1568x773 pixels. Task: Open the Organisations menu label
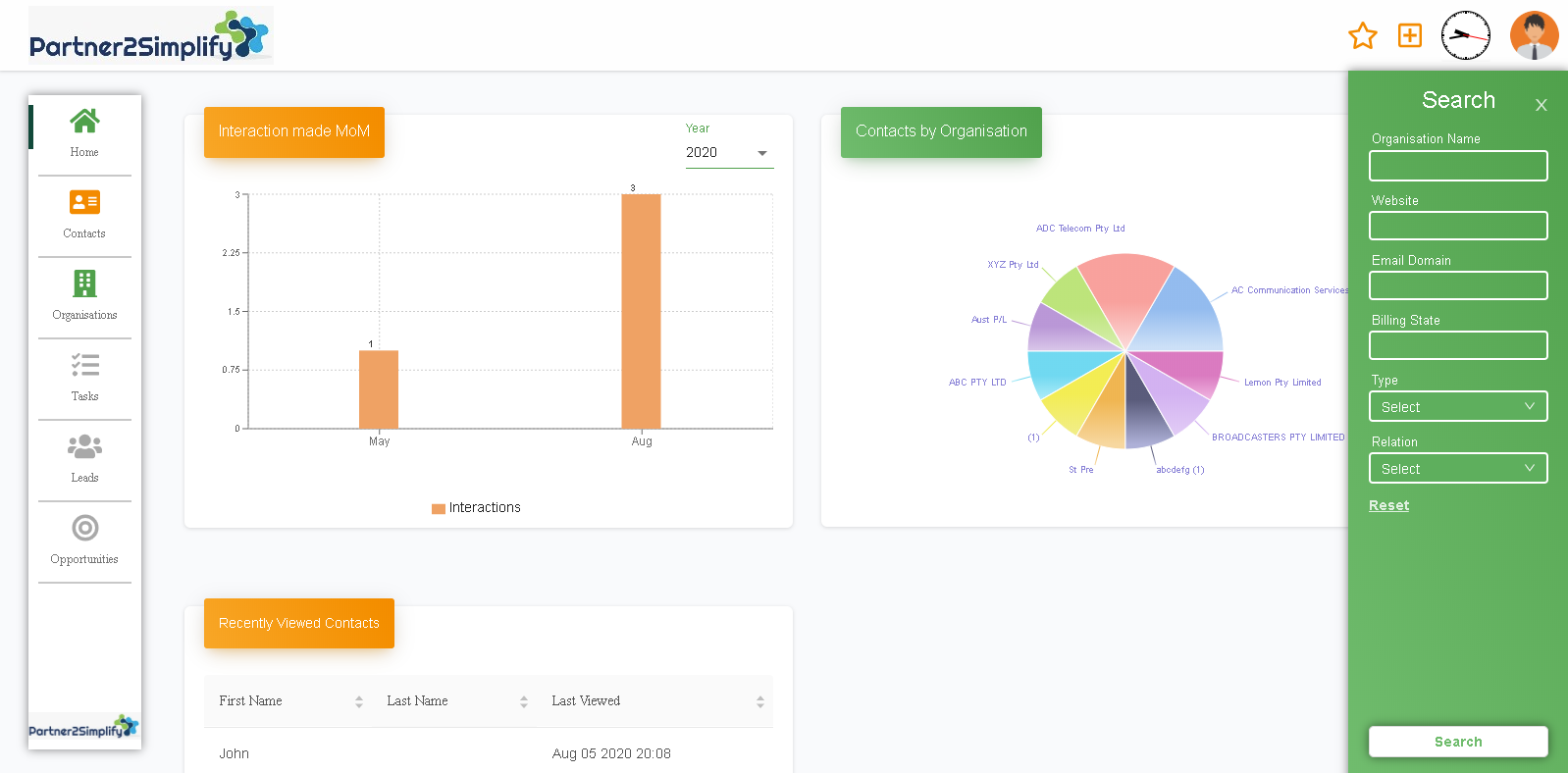pyautogui.click(x=84, y=315)
